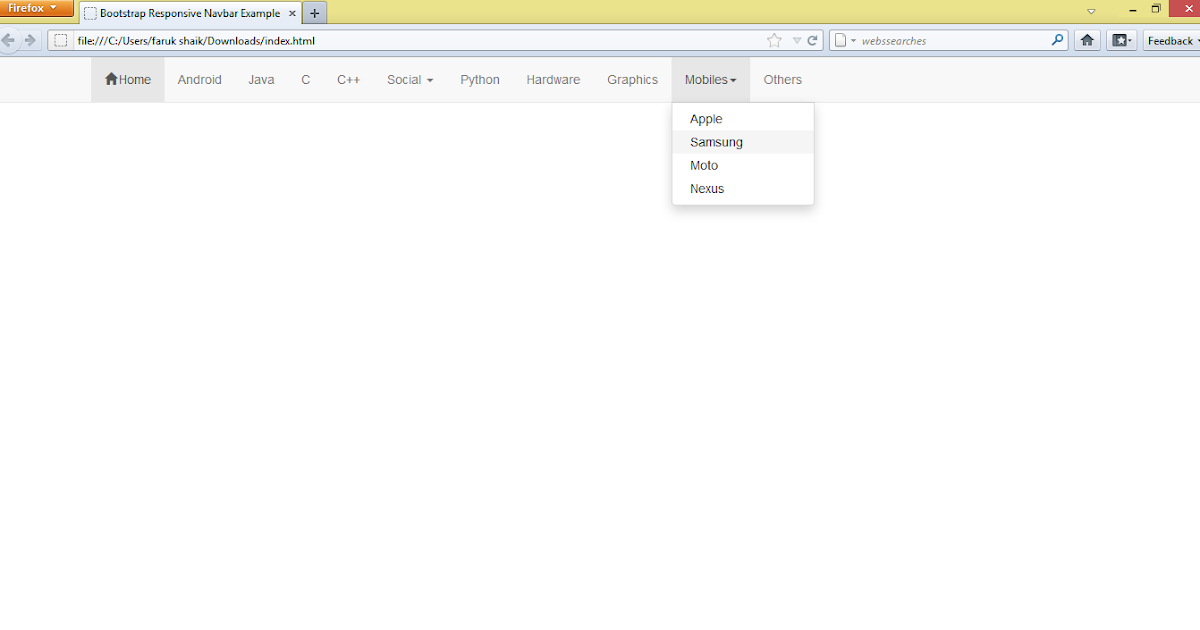Click the Feedback button
The image size is (1200, 630).
pyautogui.click(x=1170, y=40)
